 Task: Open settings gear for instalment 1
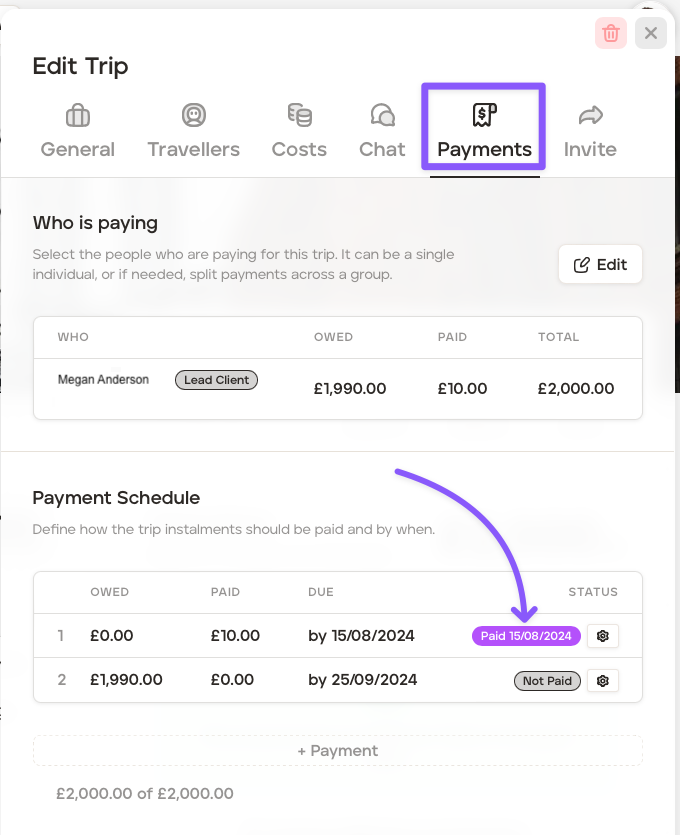tap(603, 636)
